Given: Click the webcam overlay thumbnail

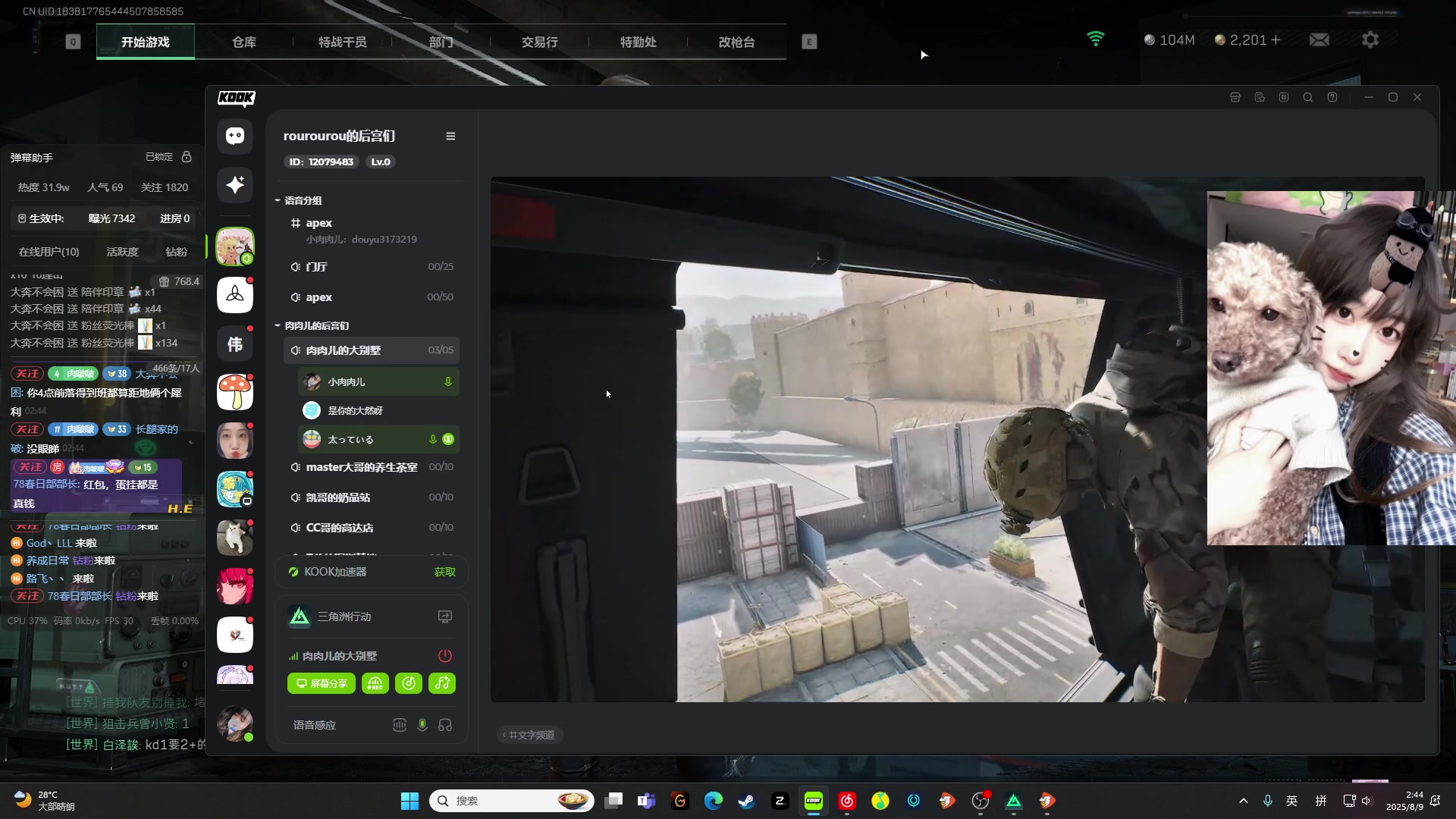Looking at the screenshot, I should tap(1331, 369).
